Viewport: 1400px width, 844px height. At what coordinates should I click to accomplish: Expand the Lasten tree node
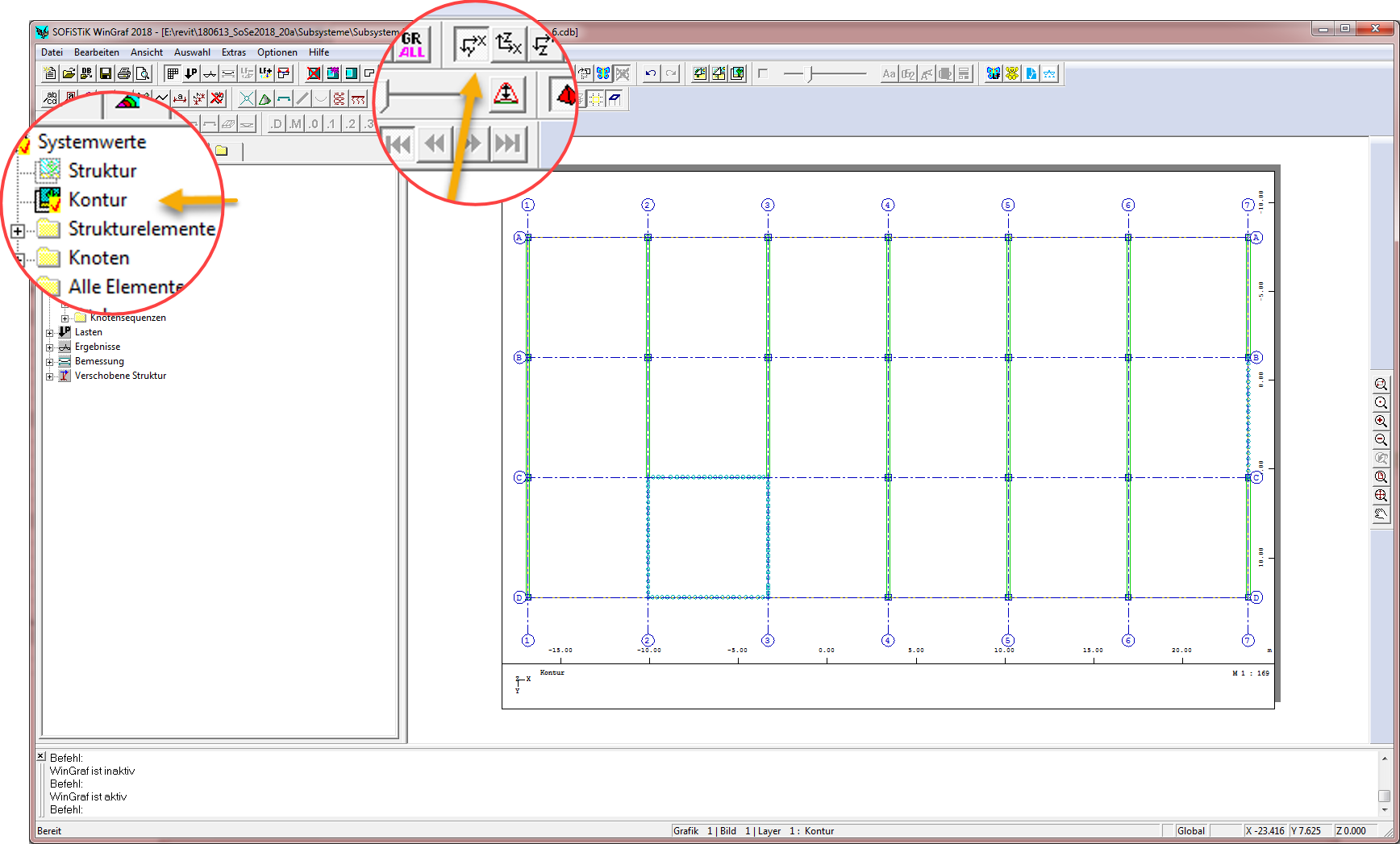(x=50, y=333)
